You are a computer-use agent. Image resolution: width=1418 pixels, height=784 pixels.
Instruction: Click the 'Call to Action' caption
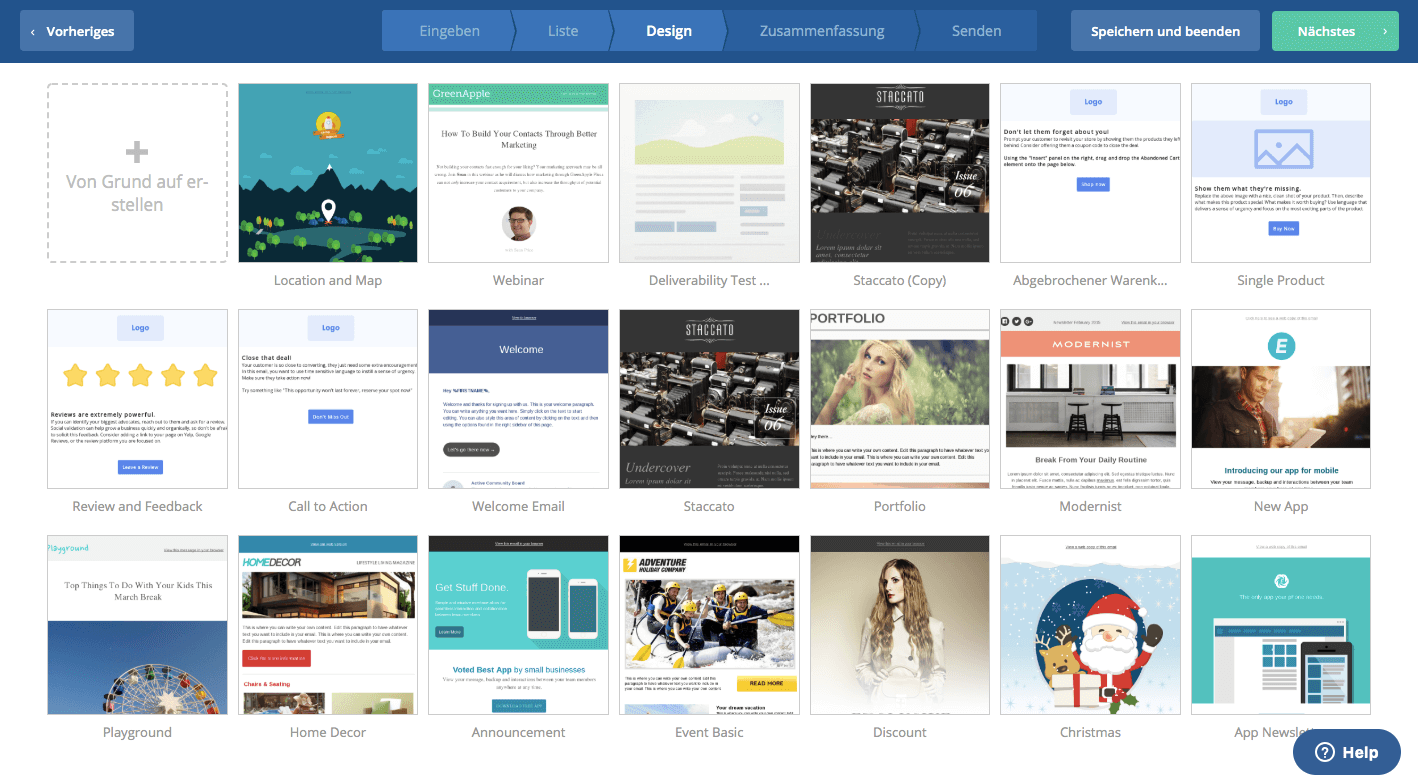328,507
